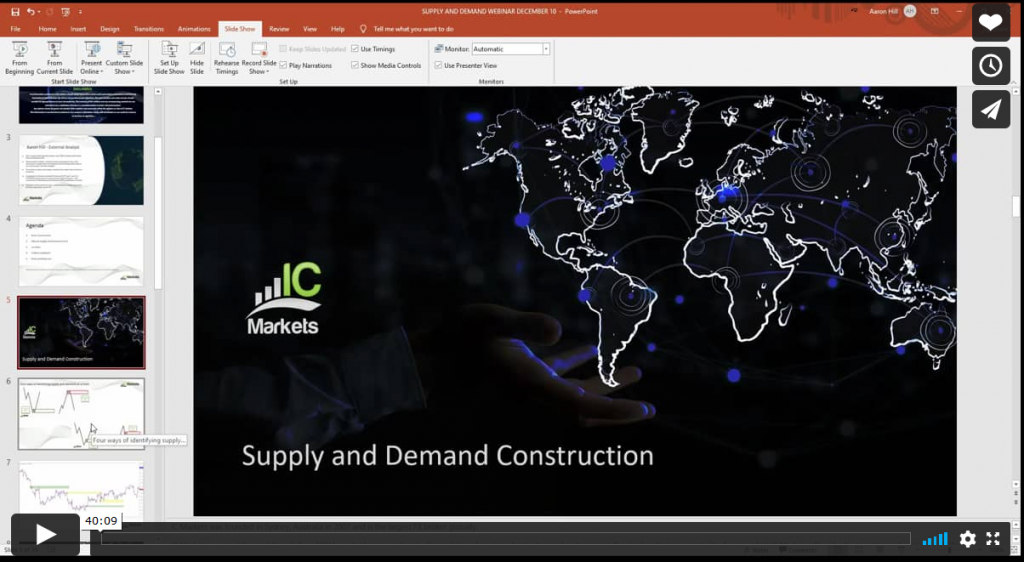The height and width of the screenshot is (562, 1024).
Task: Toggle Play Narrations checkbox
Action: click(x=283, y=65)
